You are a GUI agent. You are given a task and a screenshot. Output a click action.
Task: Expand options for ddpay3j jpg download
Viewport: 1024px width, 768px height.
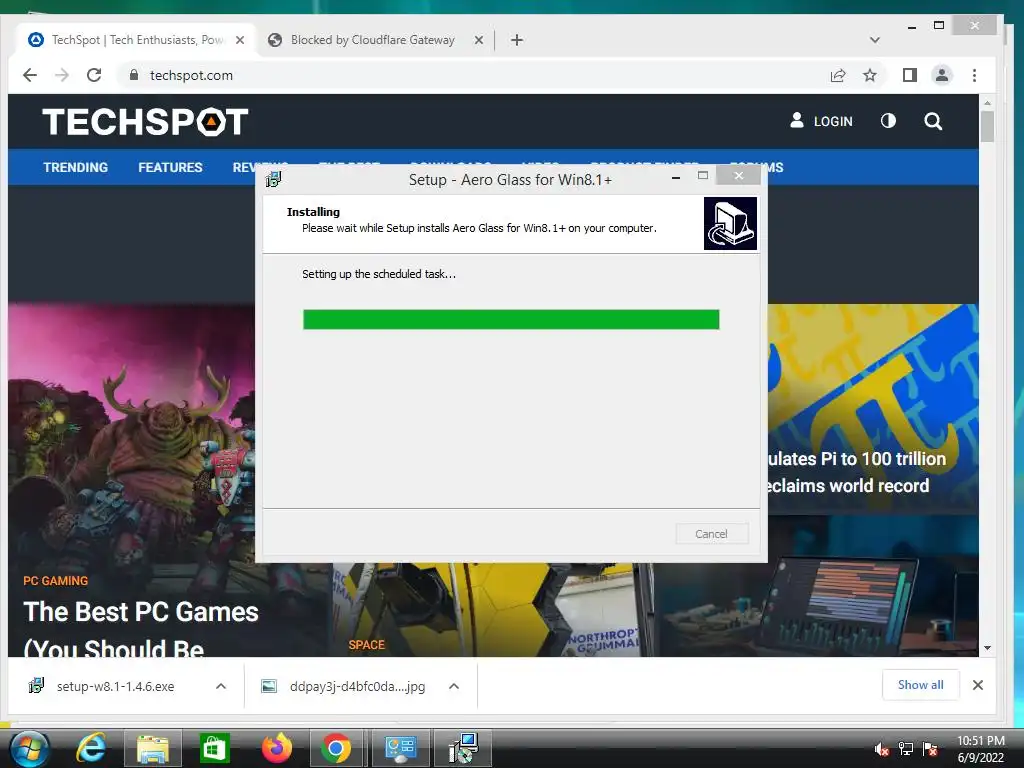coord(454,686)
